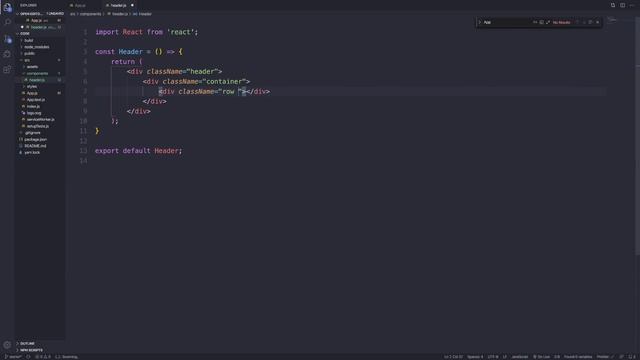Close the Find widget
This screenshot has width=640, height=360.
[x=598, y=22]
